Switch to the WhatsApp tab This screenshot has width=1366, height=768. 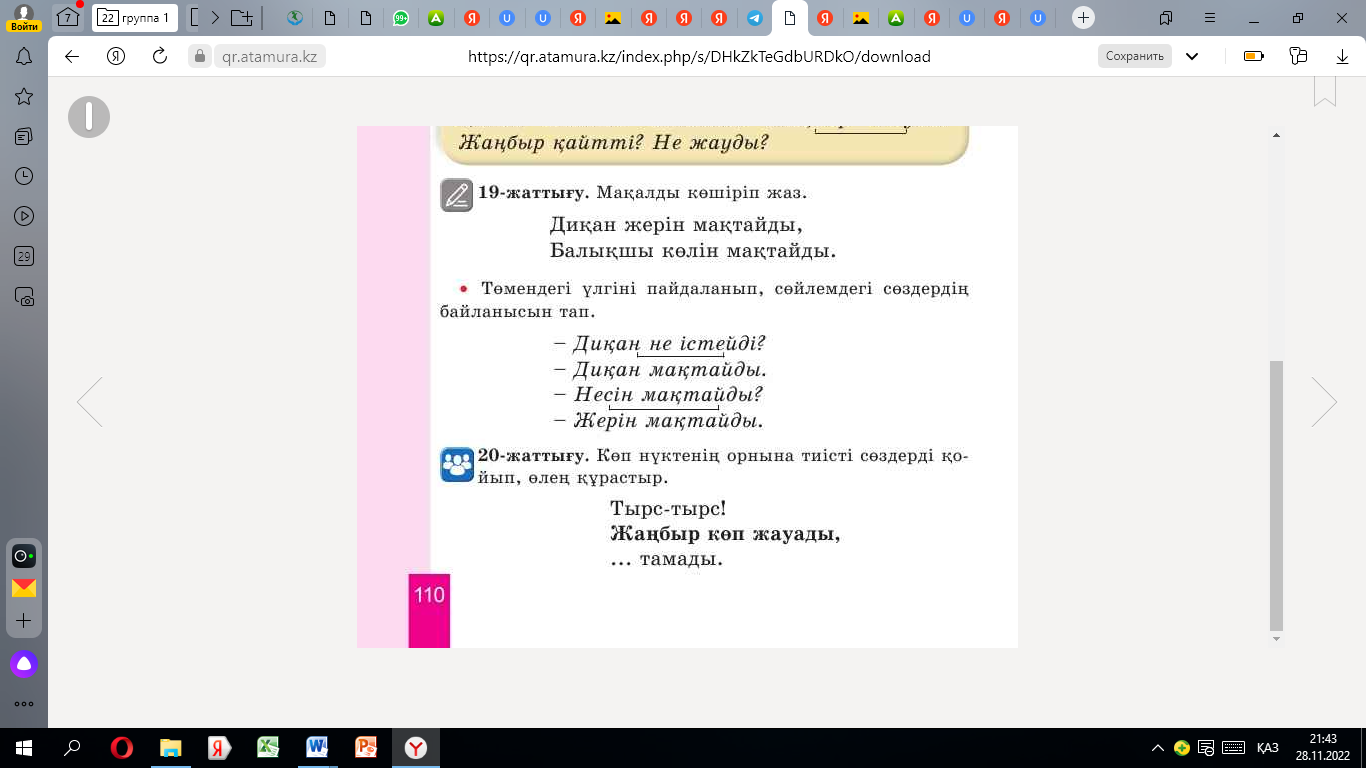pyautogui.click(x=401, y=17)
